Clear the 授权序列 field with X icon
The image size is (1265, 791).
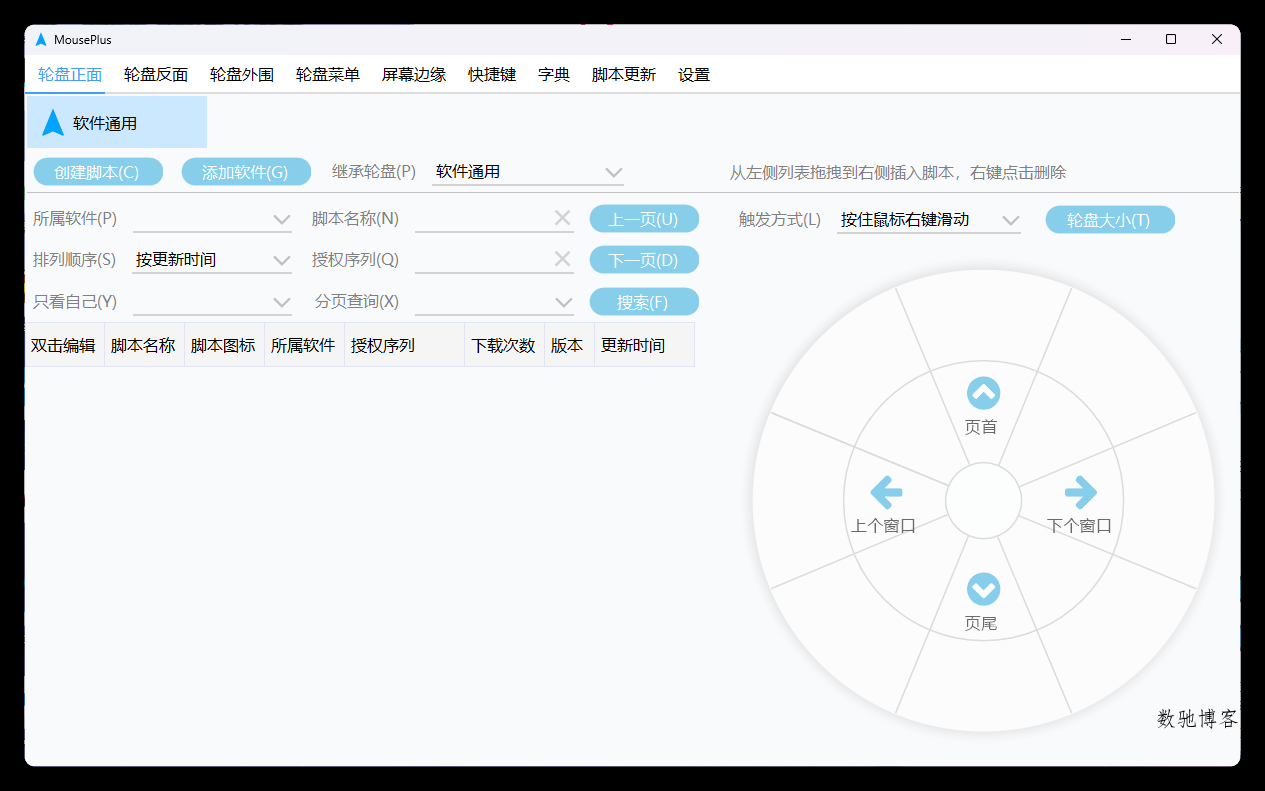tap(562, 259)
